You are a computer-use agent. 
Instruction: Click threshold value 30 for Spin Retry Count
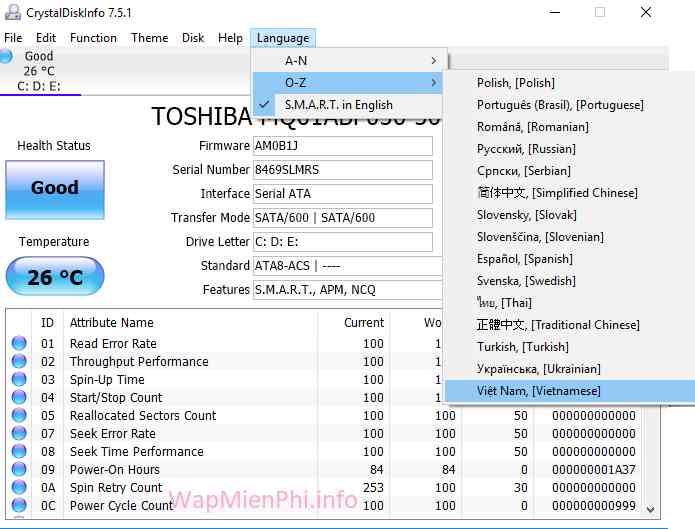point(520,487)
